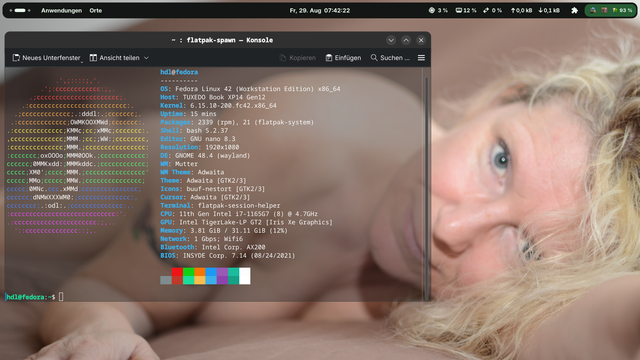Open the puzzle-piece extensions icon
640x360 pixels.
574,11
